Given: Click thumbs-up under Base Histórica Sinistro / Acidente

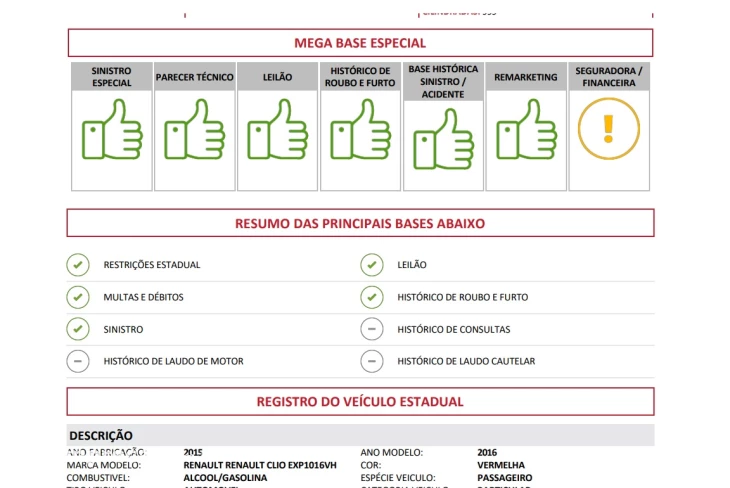Looking at the screenshot, I should point(443,138).
